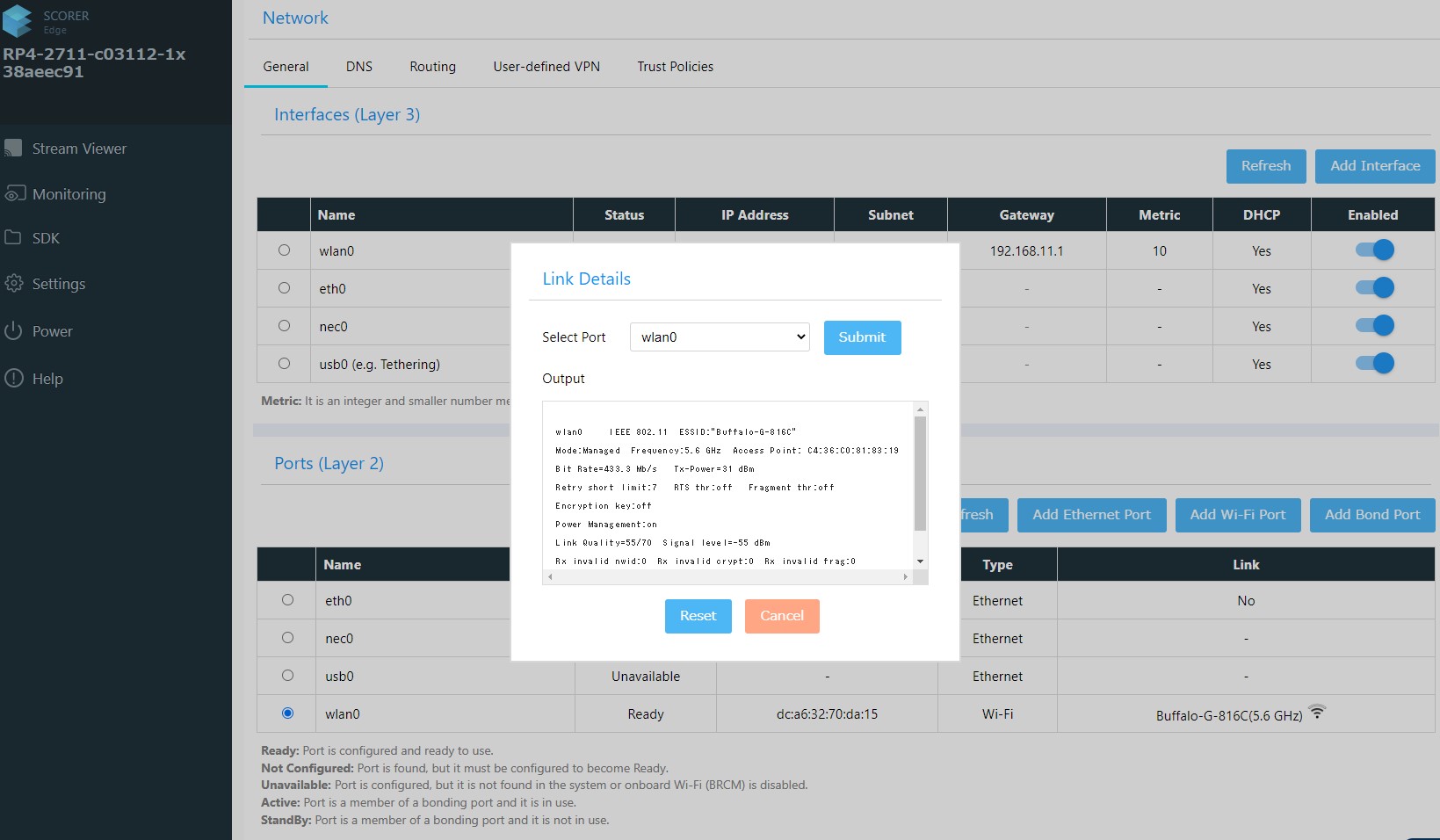Click the Cancel button in the dialog
This screenshot has height=840, width=1440.
pos(781,616)
